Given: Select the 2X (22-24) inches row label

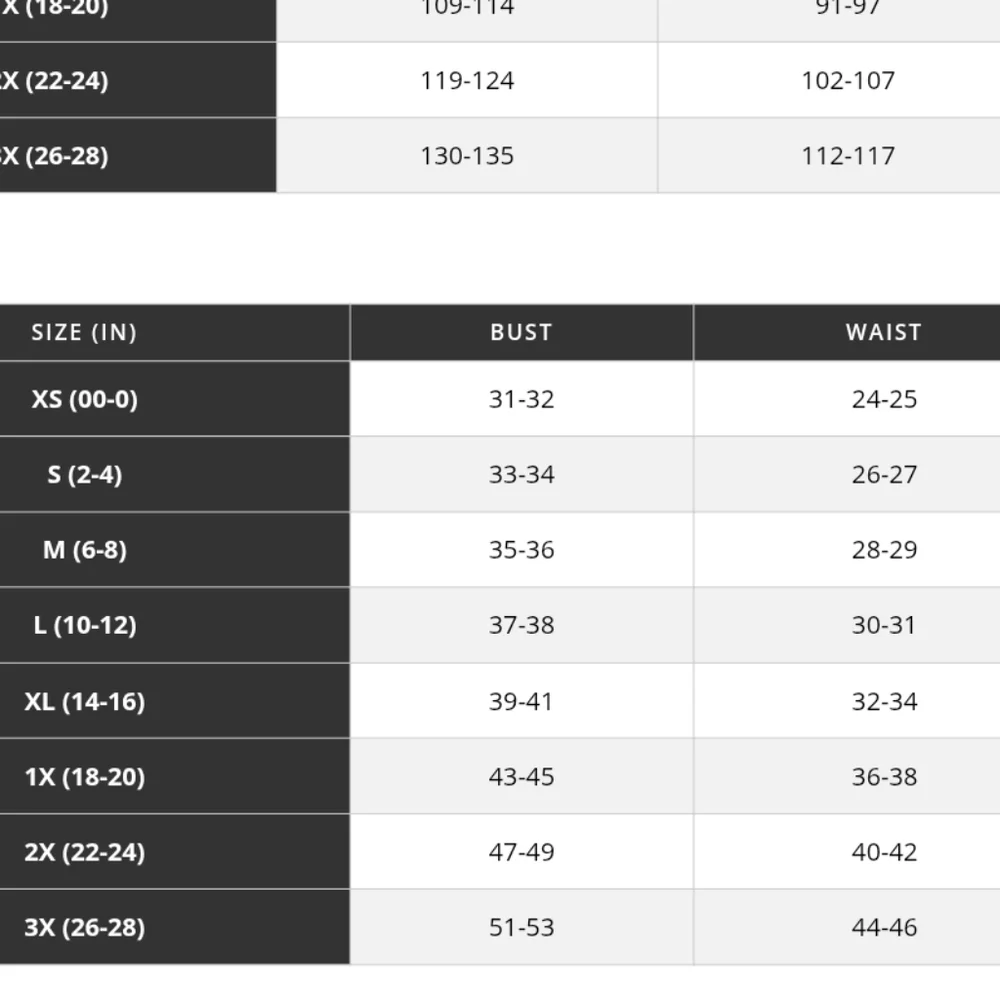Looking at the screenshot, I should click(85, 852).
